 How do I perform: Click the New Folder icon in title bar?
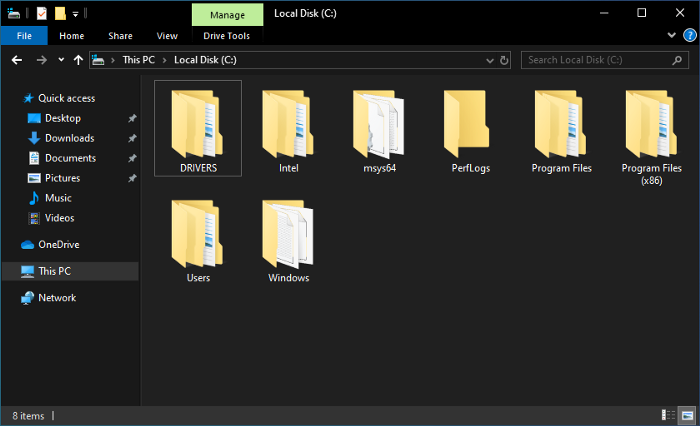pyautogui.click(x=60, y=14)
